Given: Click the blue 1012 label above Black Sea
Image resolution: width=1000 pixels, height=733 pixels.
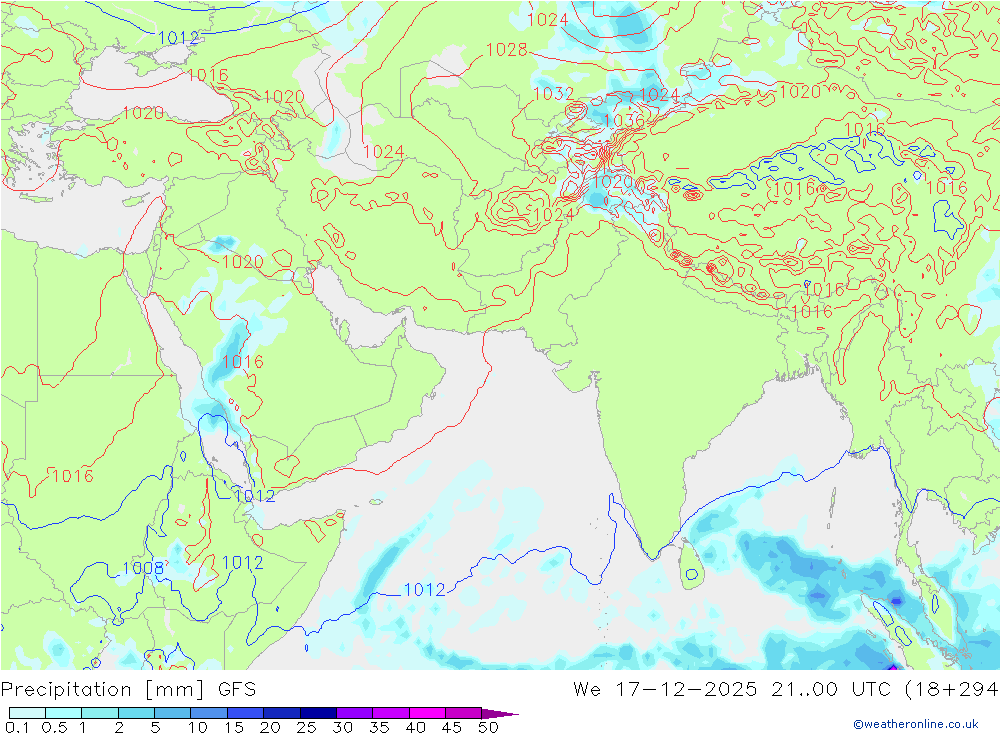Looking at the screenshot, I should [x=179, y=38].
